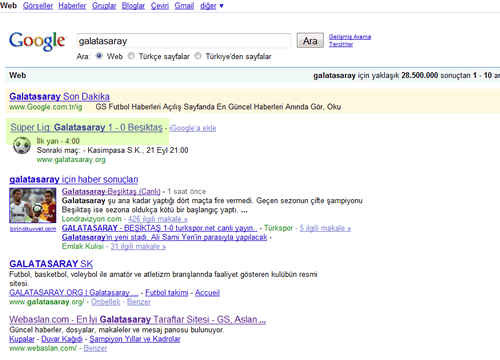Click the soccer ball icon
Screen dimensions: 500x360
pyautogui.click(x=22, y=146)
